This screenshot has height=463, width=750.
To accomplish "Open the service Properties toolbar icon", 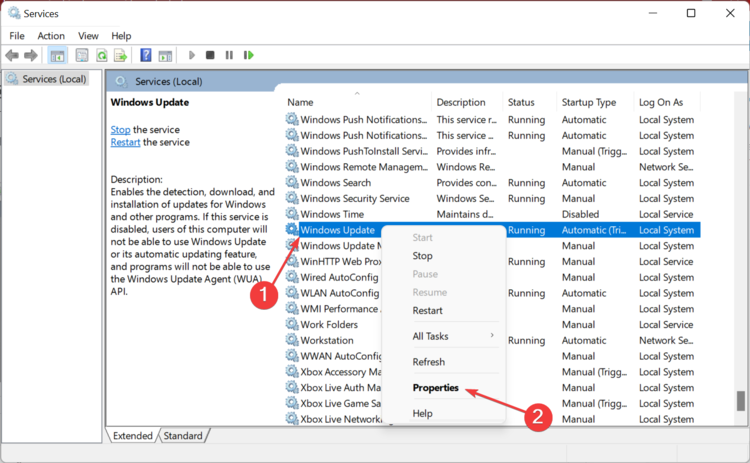I will click(82, 55).
